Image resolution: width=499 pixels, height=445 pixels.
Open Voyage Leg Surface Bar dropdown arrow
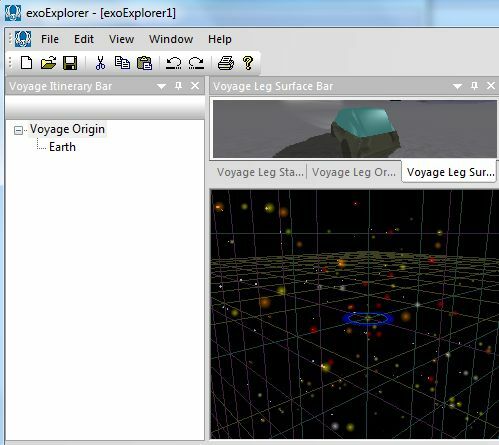[x=457, y=86]
